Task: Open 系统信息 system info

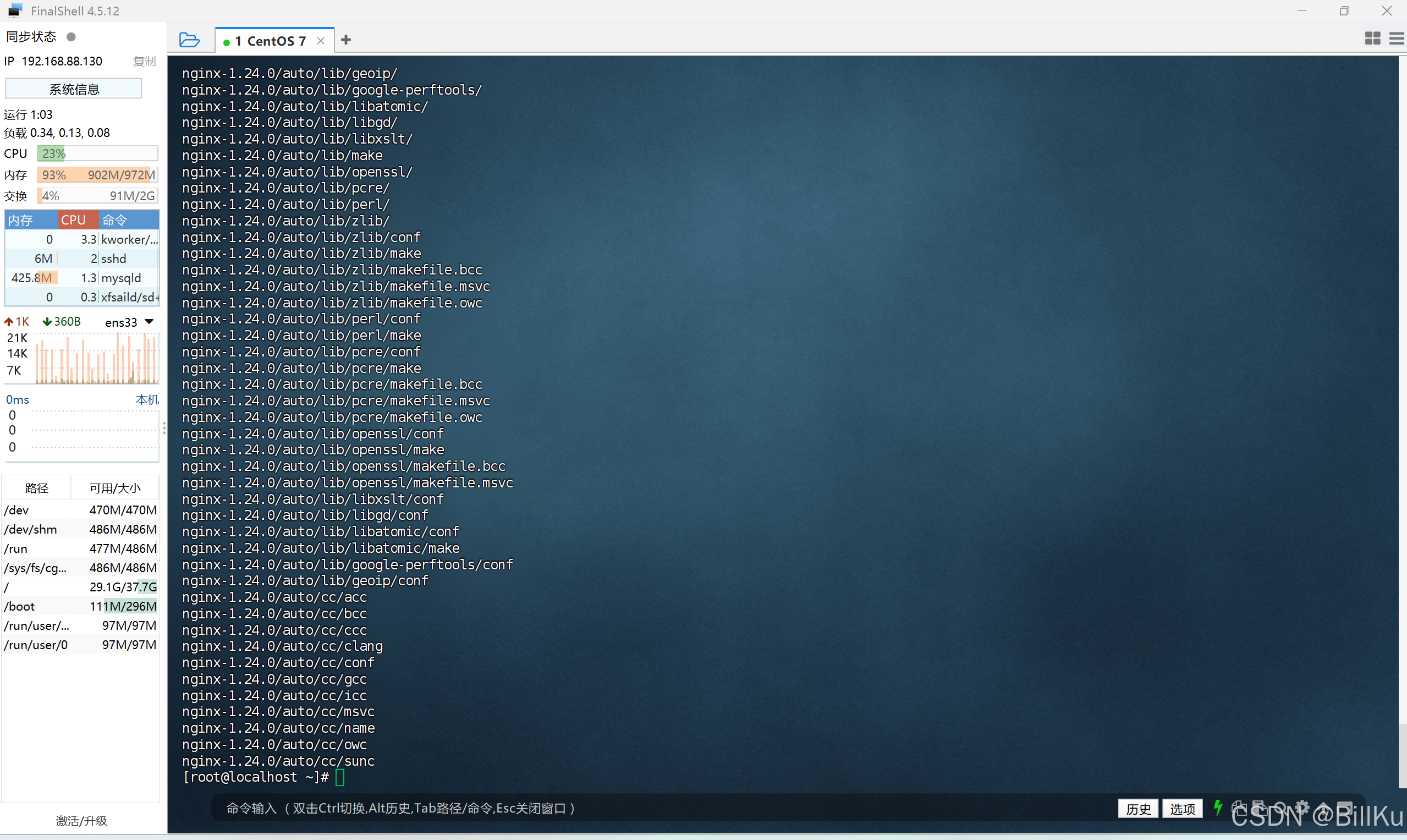Action: (x=74, y=89)
